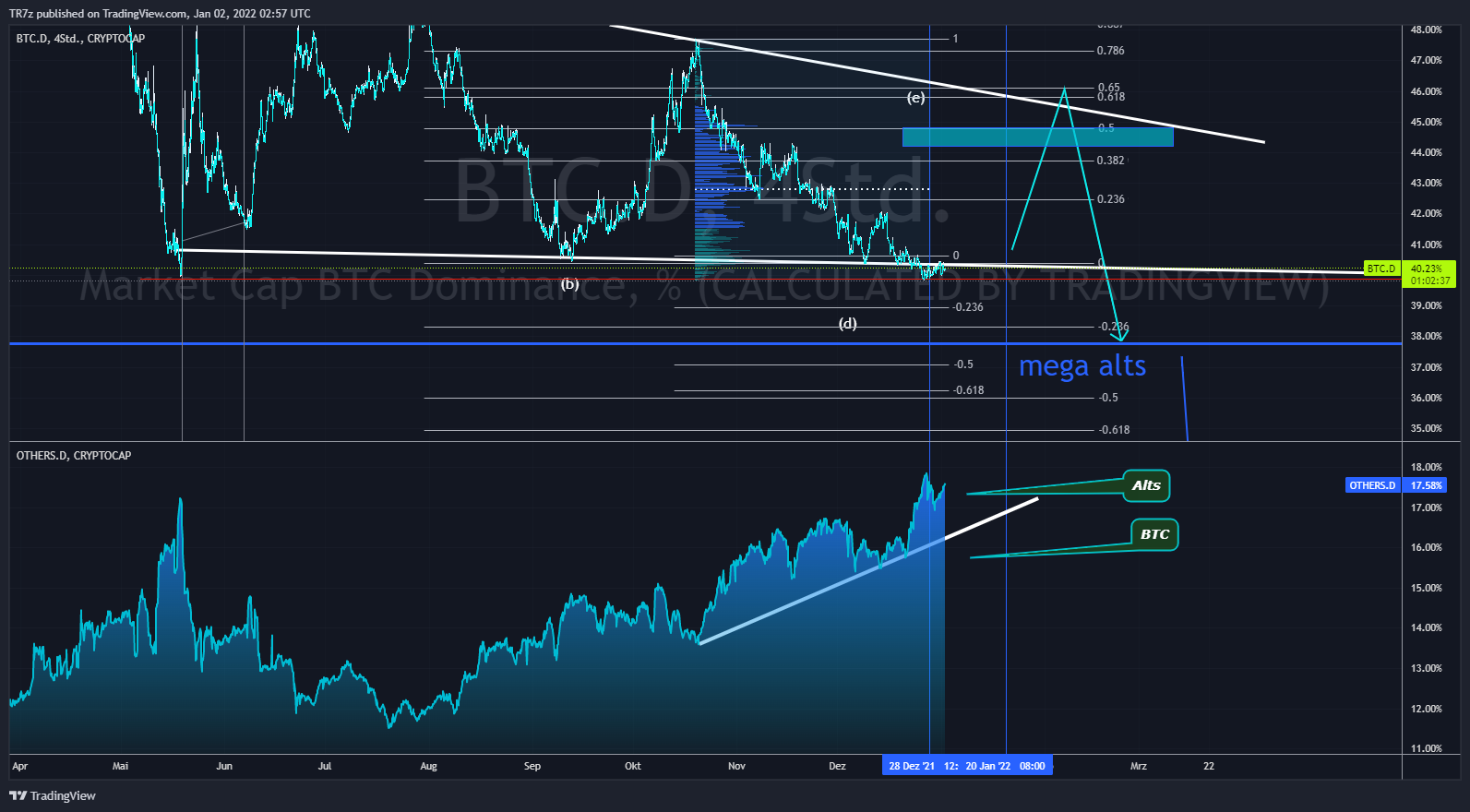Click the OTHERS.D, CRYPTOCAP pane title
This screenshot has width=1470, height=812.
[x=74, y=456]
